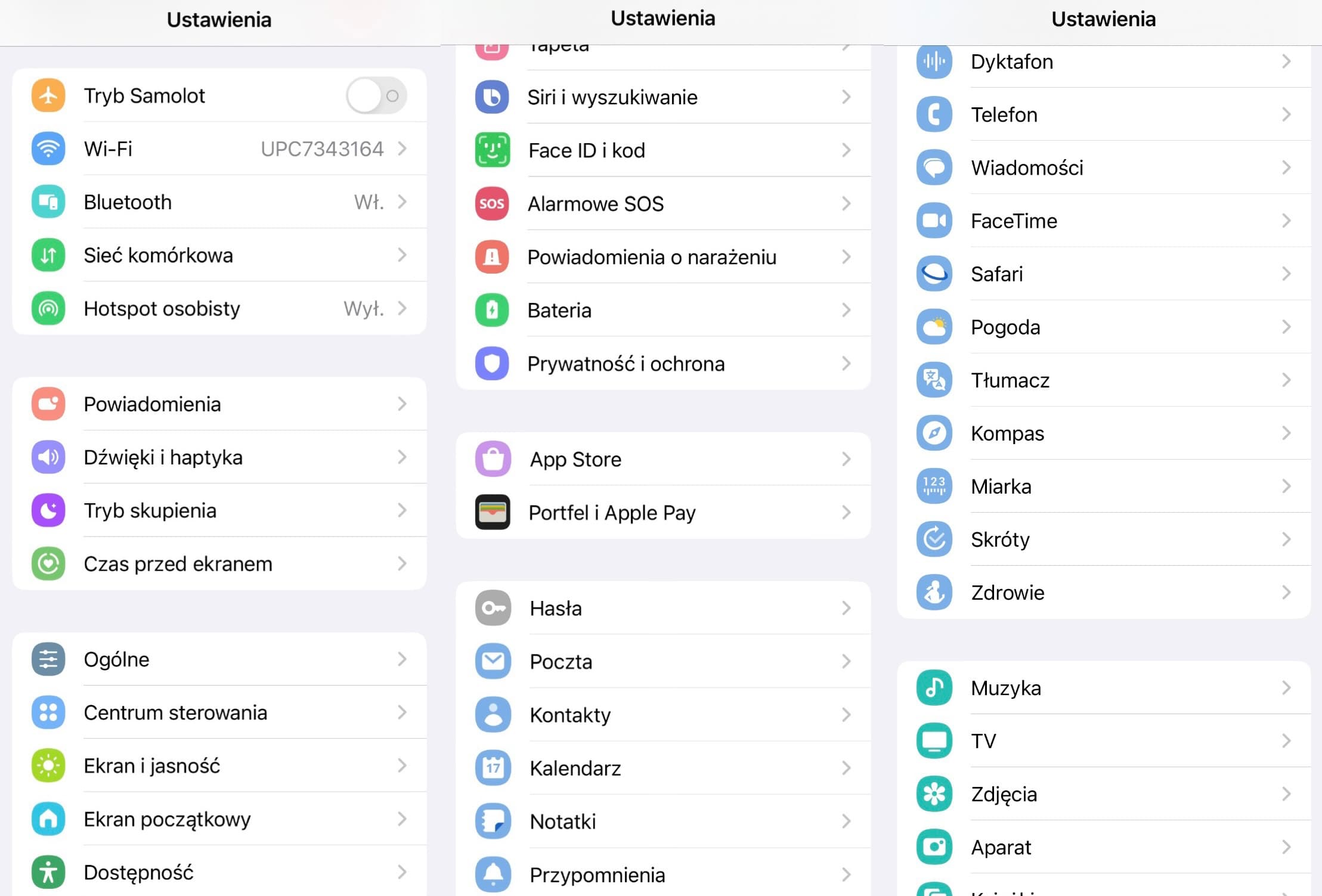
Task: Select the Portfel i Apple Pay label
Action: click(612, 513)
